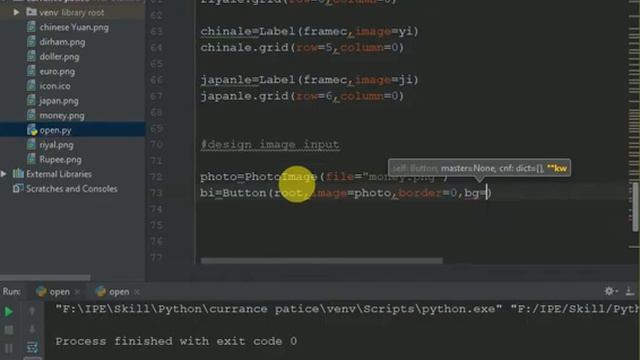Expand the External Libraries node arrow
The width and height of the screenshot is (640, 360).
click(x=4, y=174)
